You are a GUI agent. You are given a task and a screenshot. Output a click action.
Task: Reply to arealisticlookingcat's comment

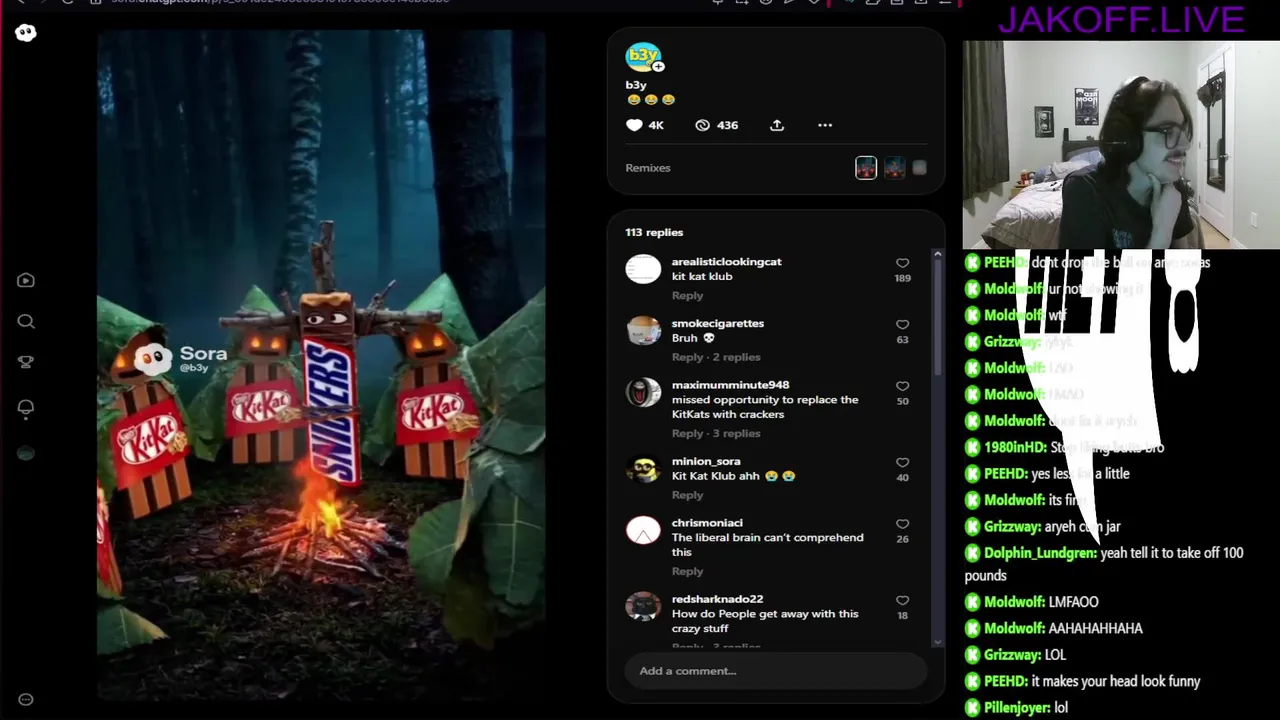687,295
